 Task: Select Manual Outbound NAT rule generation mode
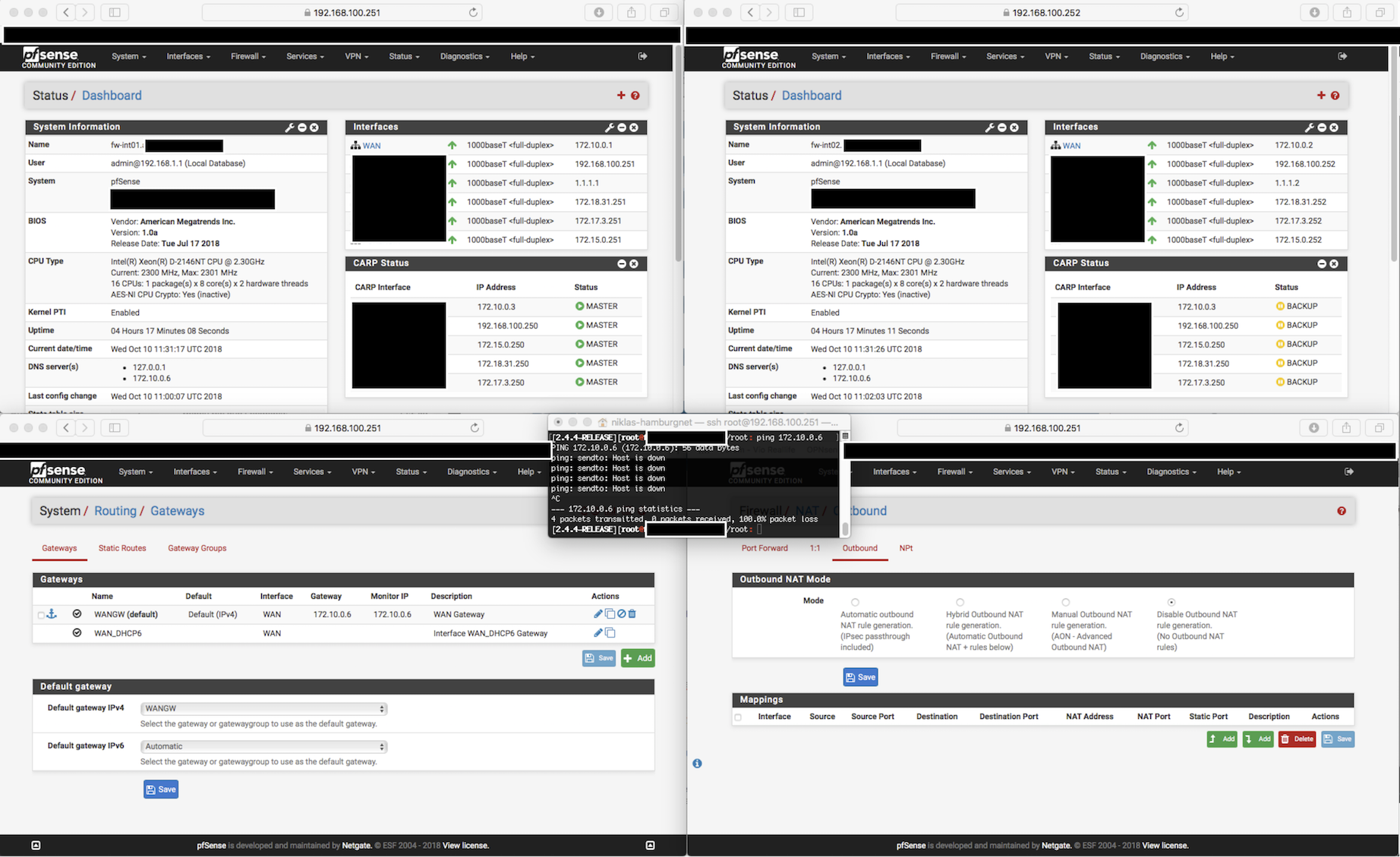(x=1065, y=602)
